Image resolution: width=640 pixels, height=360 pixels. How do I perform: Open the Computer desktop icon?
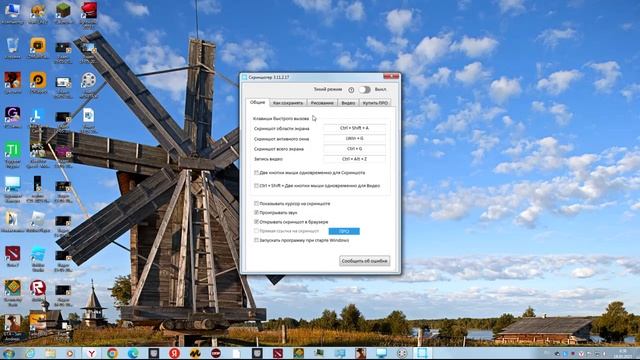pyautogui.click(x=12, y=12)
